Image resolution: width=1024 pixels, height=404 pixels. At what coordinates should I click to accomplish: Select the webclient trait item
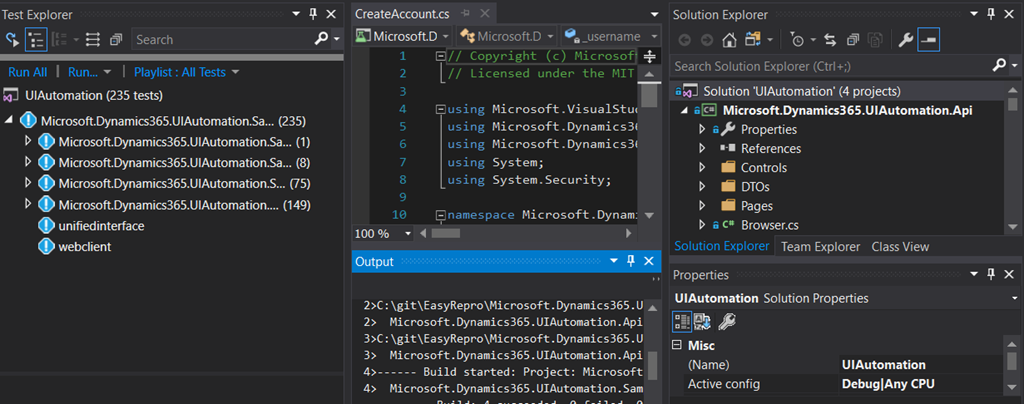click(x=85, y=247)
